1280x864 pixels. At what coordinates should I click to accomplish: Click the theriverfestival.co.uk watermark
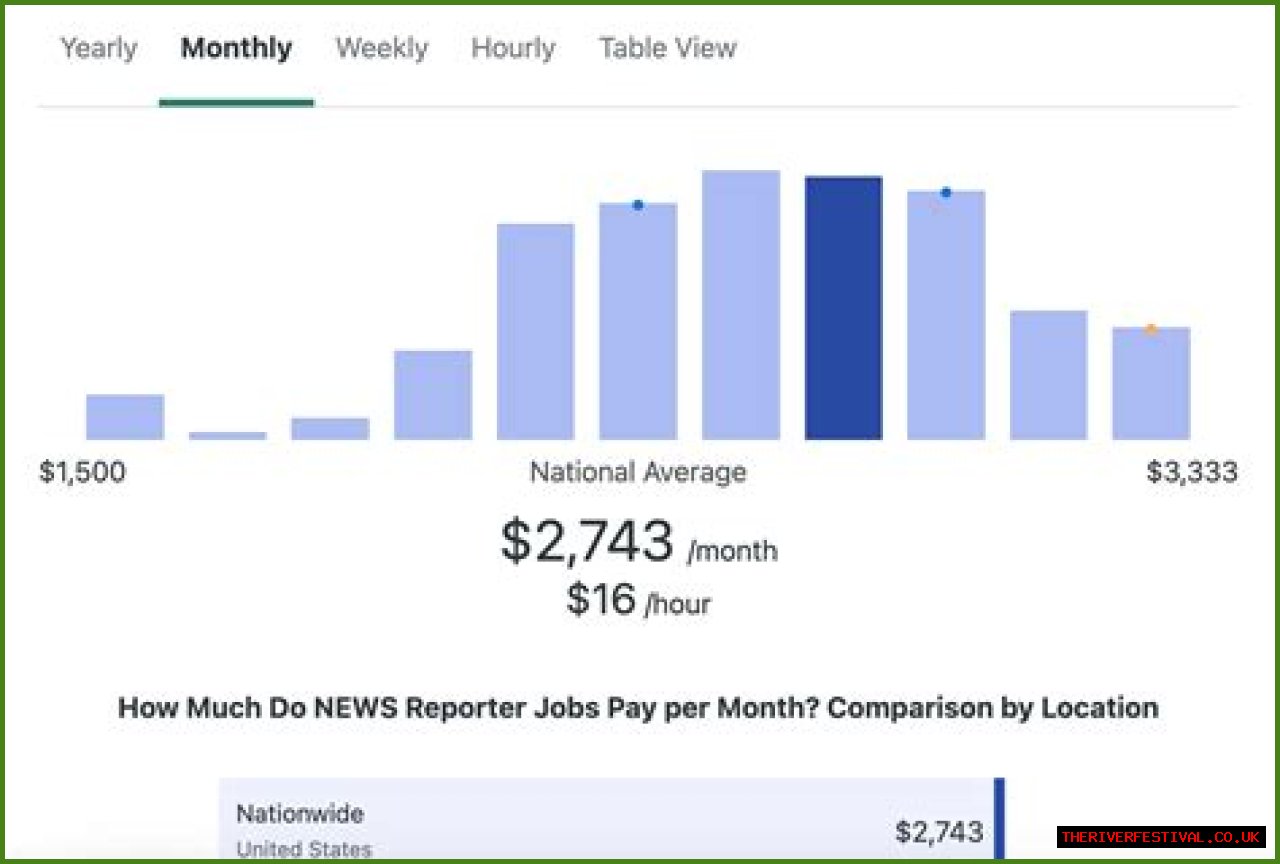click(x=1161, y=837)
